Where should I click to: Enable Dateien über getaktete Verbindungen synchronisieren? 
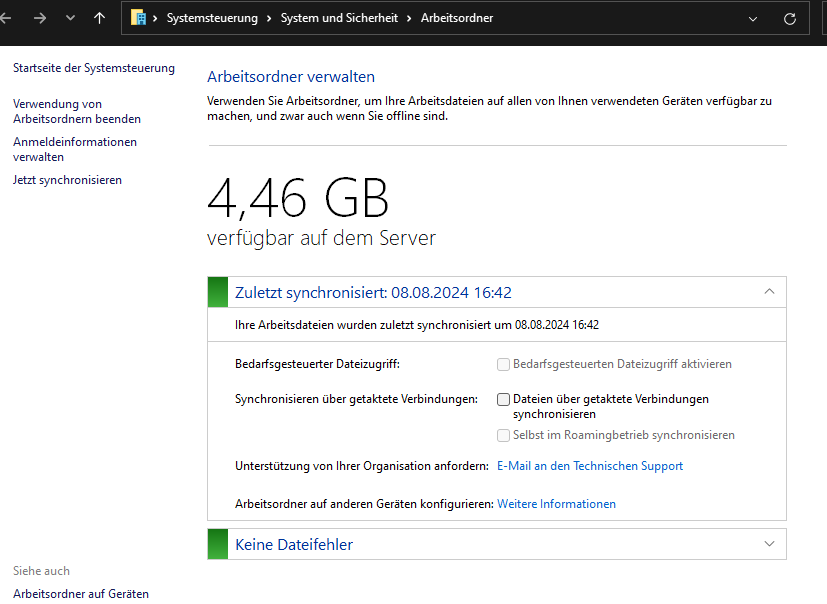[503, 399]
